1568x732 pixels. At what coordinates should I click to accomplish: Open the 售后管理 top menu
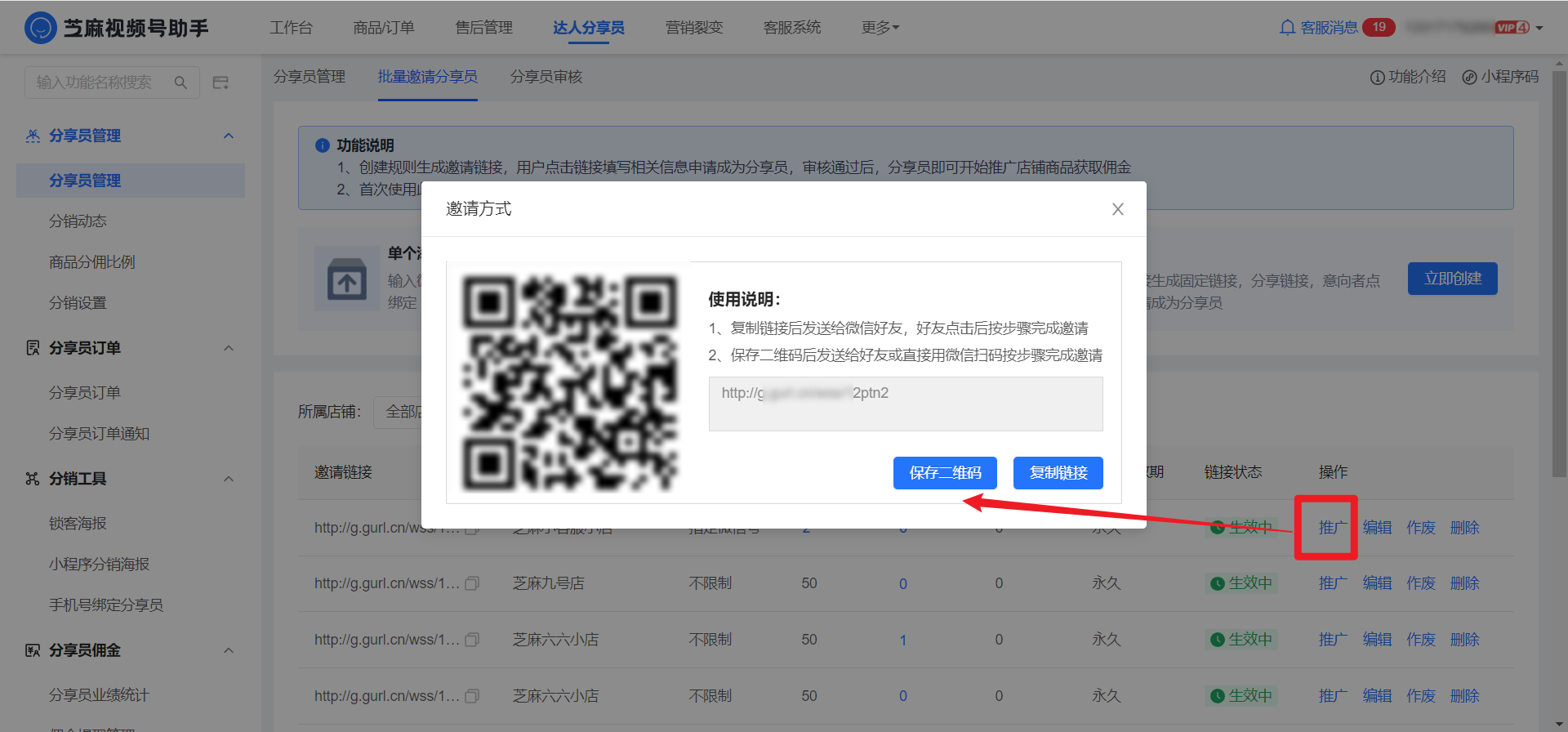click(483, 28)
